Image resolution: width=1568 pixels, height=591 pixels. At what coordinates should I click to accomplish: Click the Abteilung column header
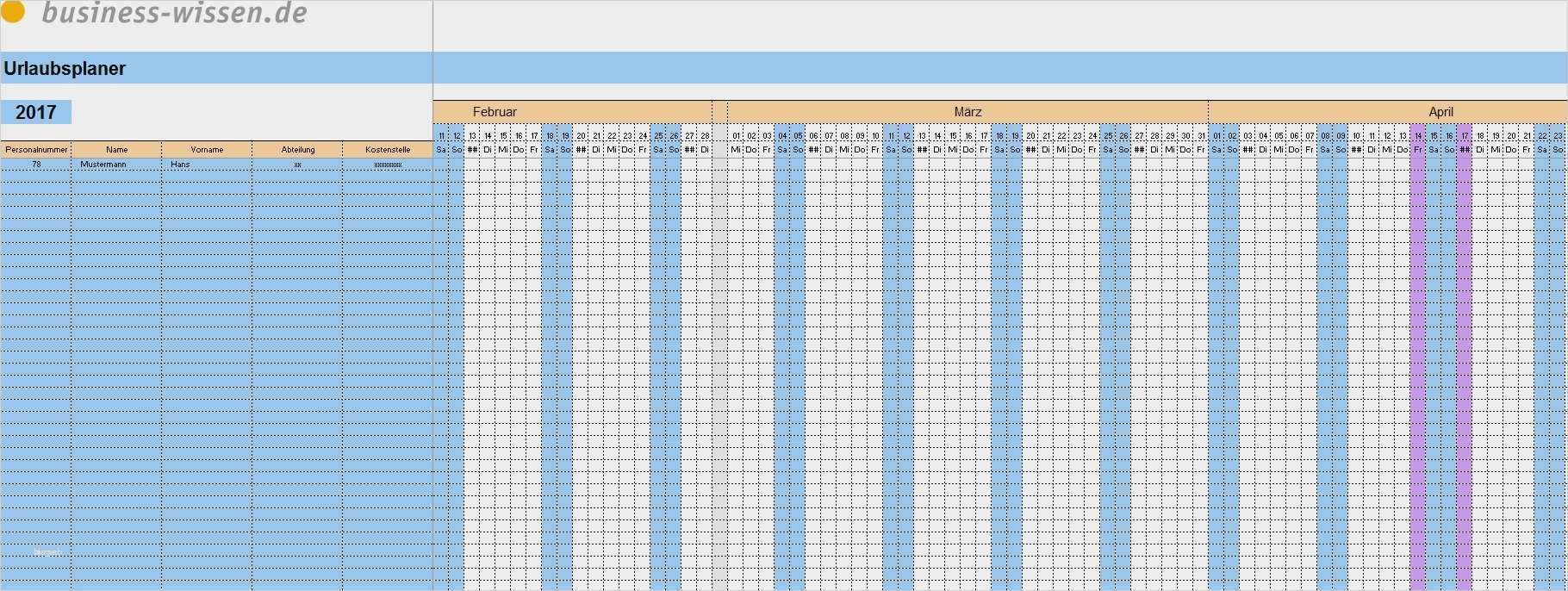pyautogui.click(x=297, y=150)
